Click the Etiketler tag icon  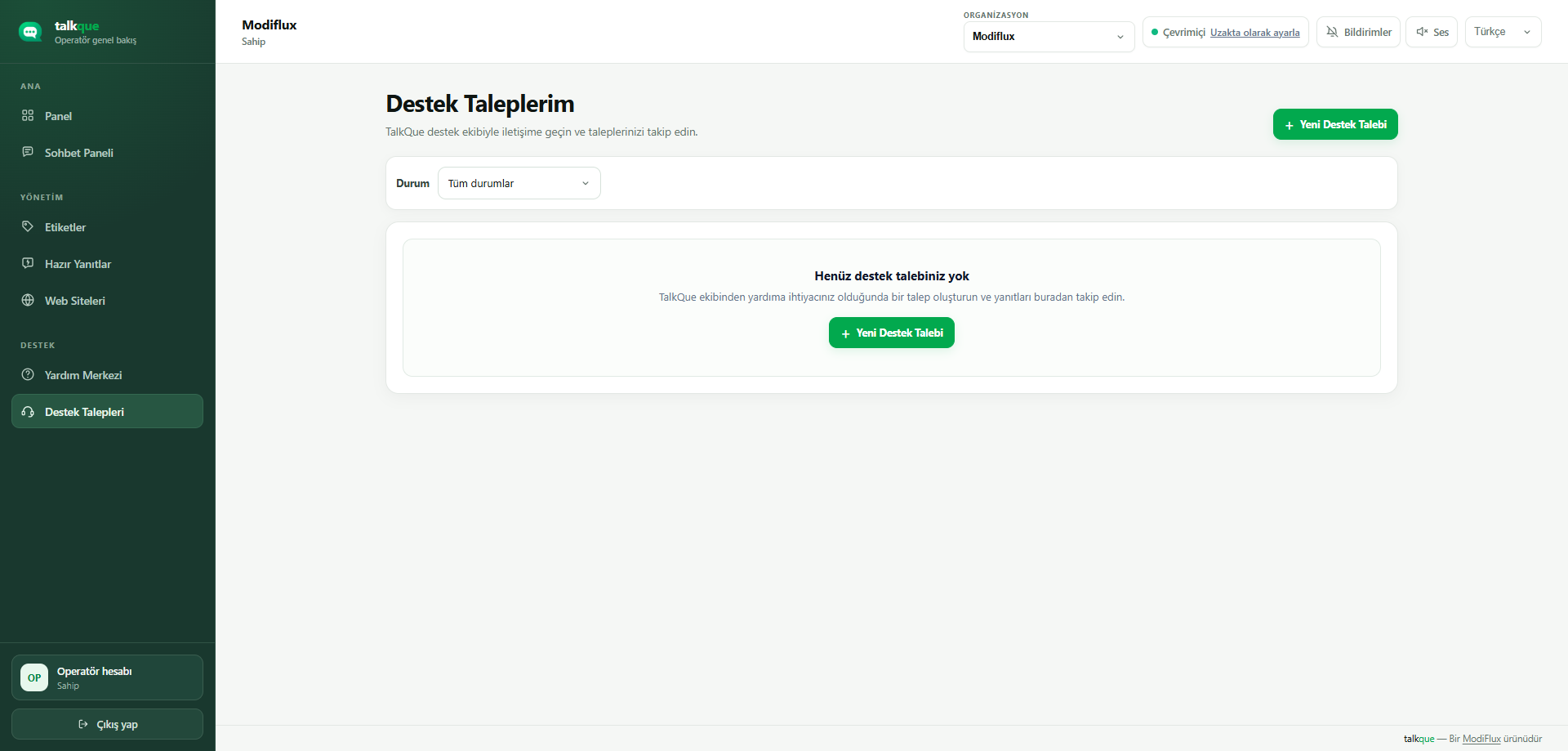point(28,226)
